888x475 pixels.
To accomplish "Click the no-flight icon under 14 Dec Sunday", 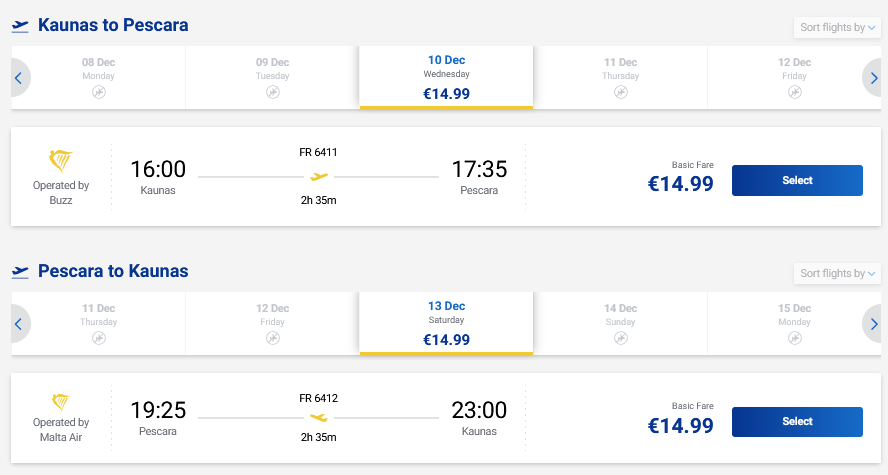I will (620, 338).
